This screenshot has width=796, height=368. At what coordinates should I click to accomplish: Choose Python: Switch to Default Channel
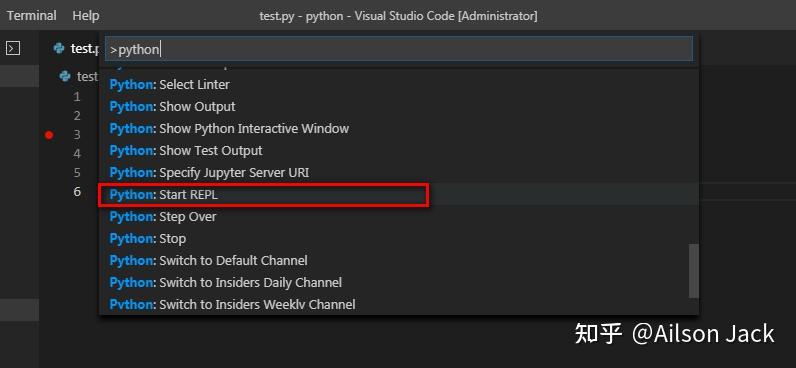[399, 260]
